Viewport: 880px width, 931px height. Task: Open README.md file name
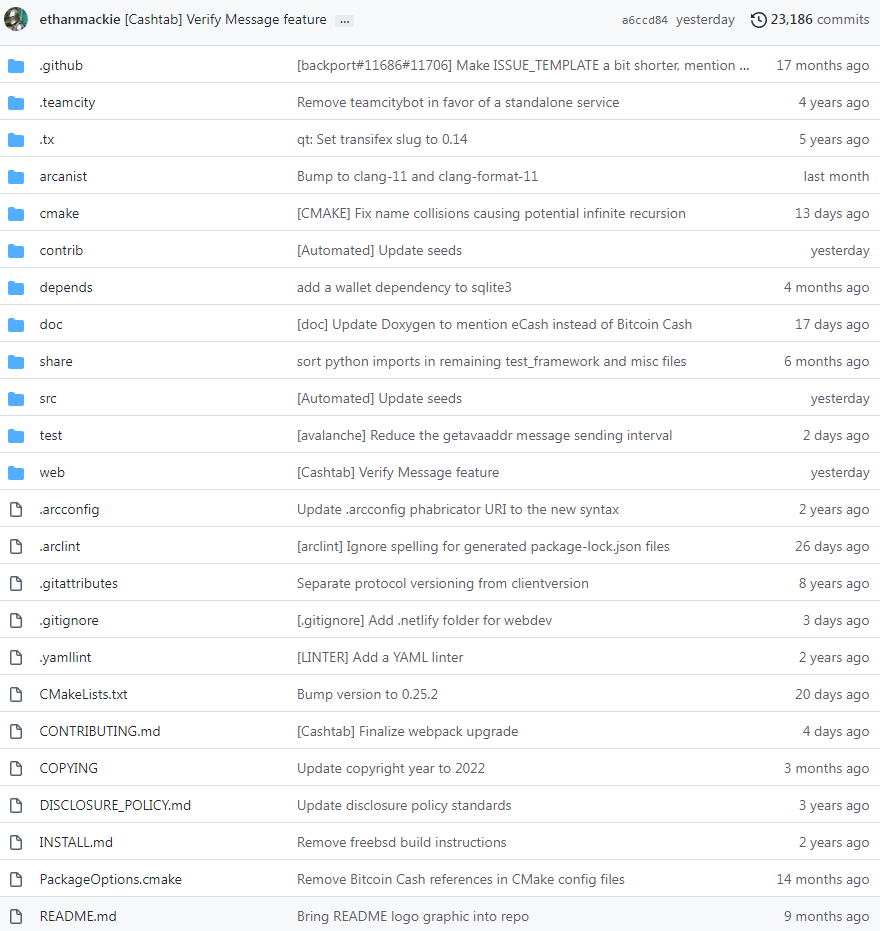78,916
